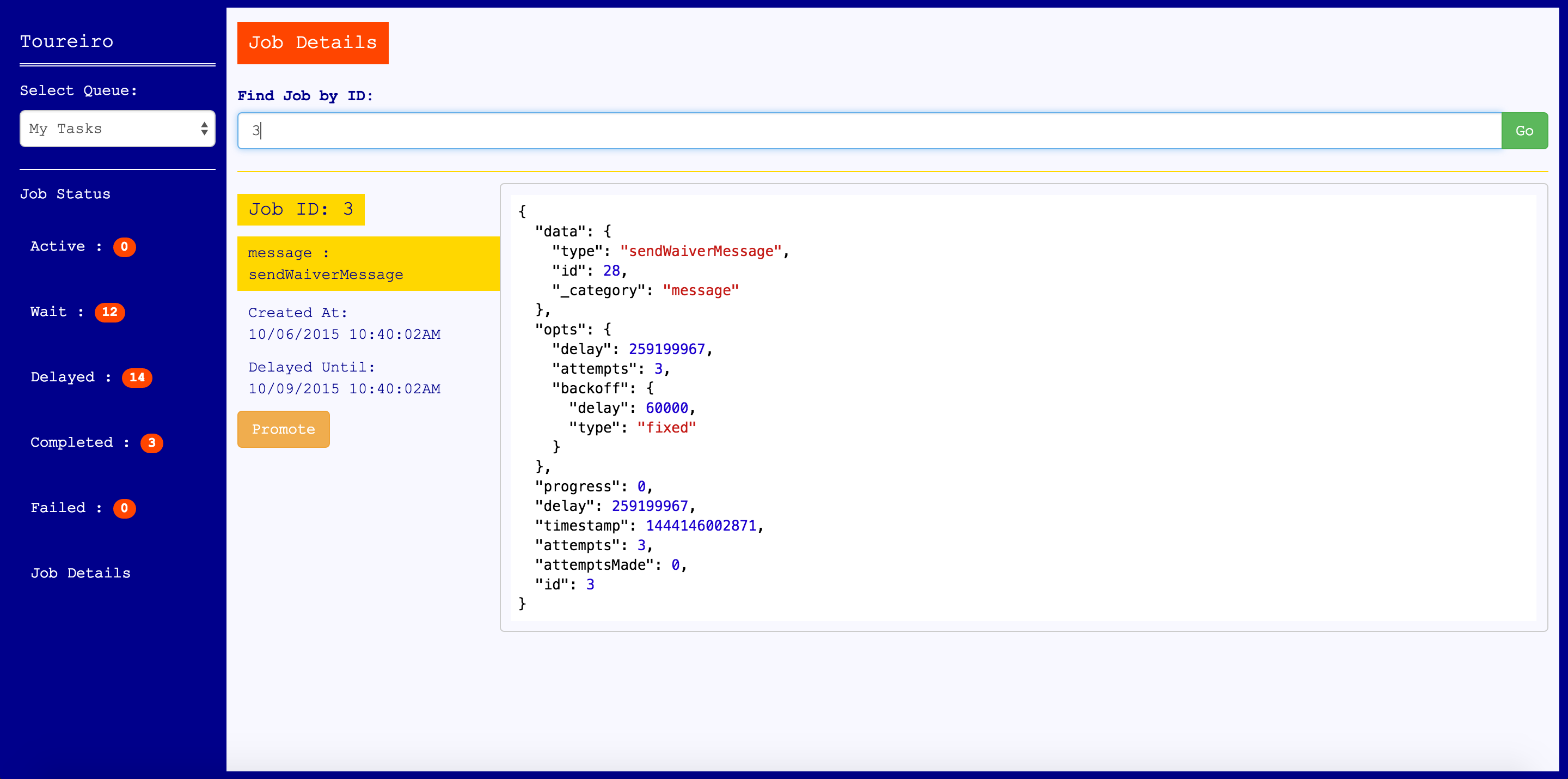
Task: Select Job Details in the sidebar
Action: 81,573
